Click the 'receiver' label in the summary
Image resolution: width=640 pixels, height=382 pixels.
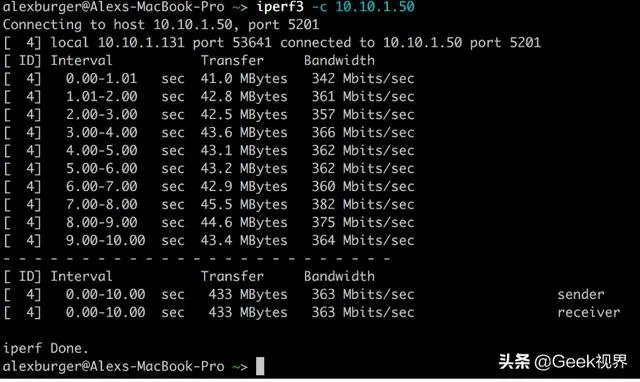(589, 312)
